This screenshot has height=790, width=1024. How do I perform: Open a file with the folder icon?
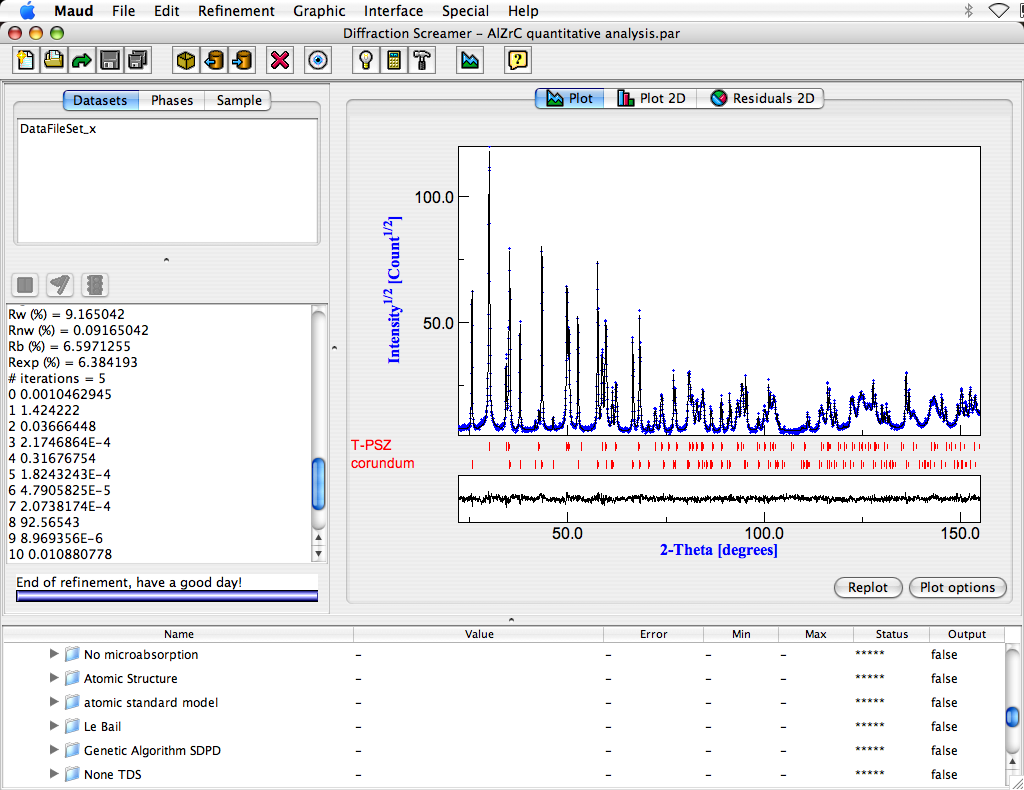click(x=54, y=60)
